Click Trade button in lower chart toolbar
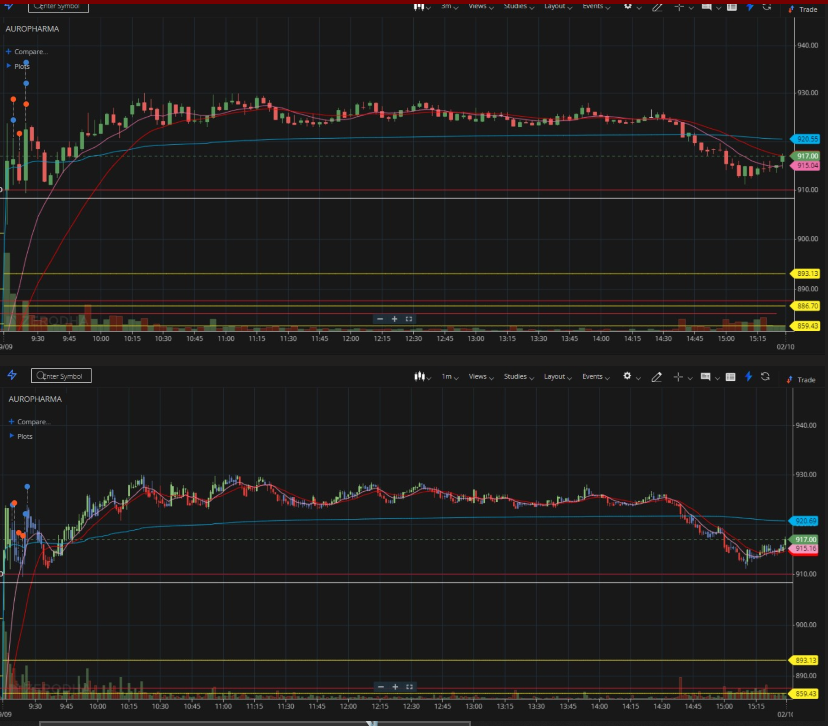This screenshot has width=828, height=726. coord(802,380)
